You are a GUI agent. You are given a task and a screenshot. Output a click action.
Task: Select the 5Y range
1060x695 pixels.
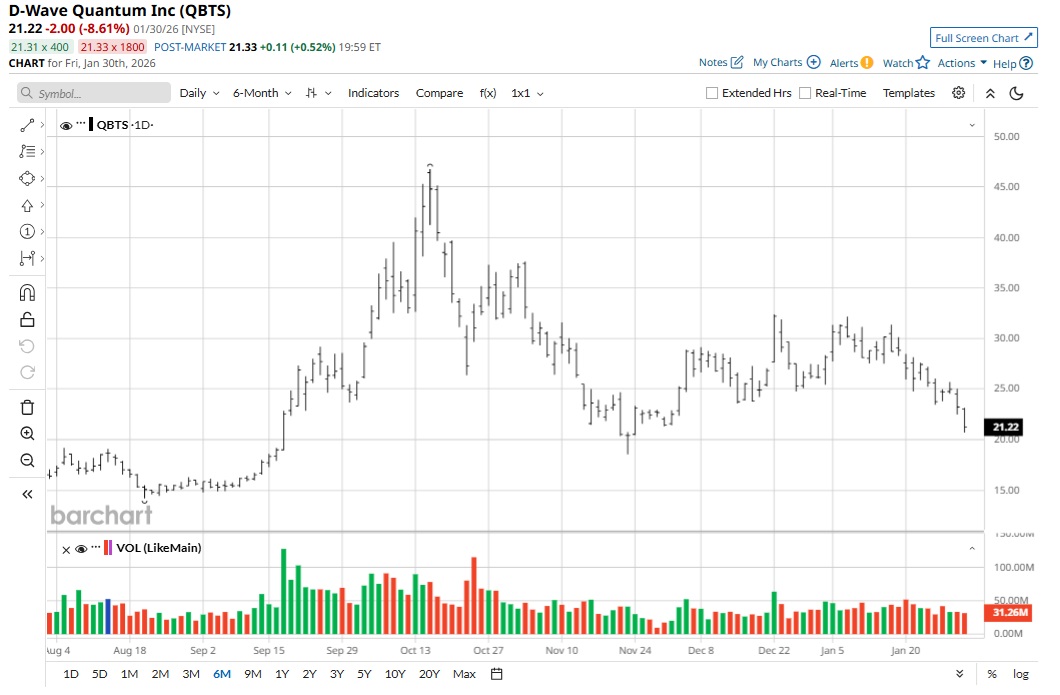364,674
